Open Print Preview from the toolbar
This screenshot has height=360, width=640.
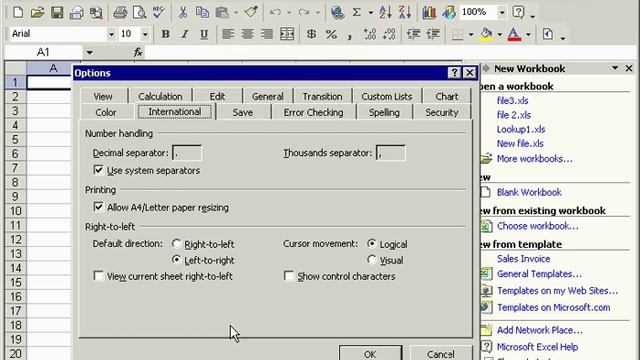(x=140, y=12)
